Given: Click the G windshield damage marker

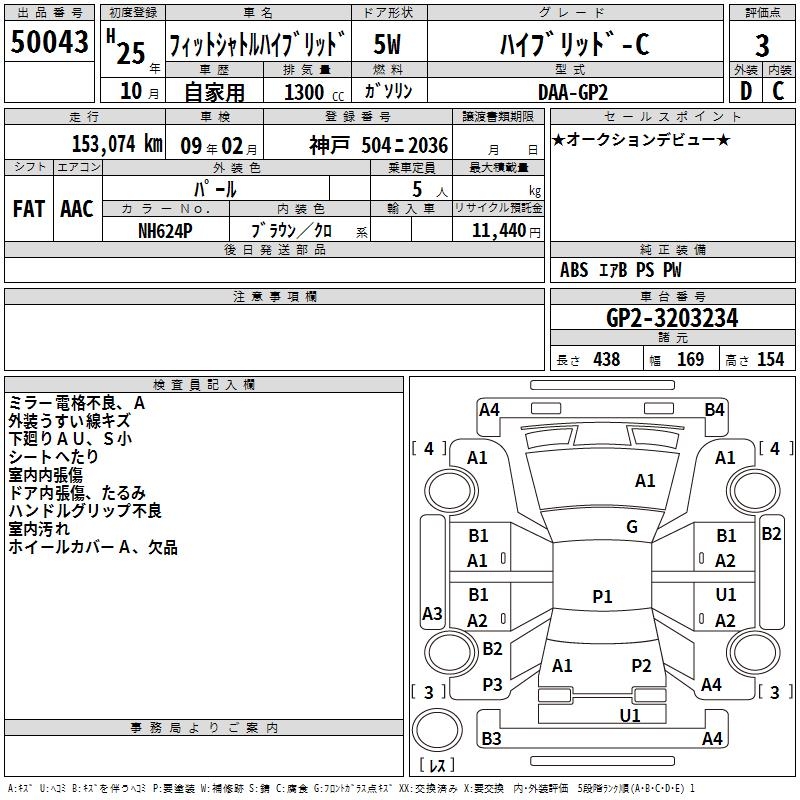Looking at the screenshot, I should [631, 527].
